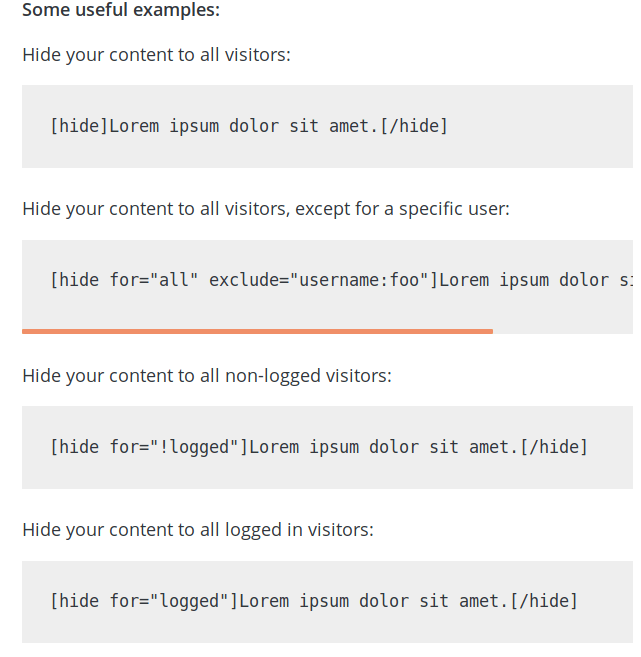The image size is (641, 657).
Task: Click the for="all" attribute in second code block
Action: (x=154, y=280)
